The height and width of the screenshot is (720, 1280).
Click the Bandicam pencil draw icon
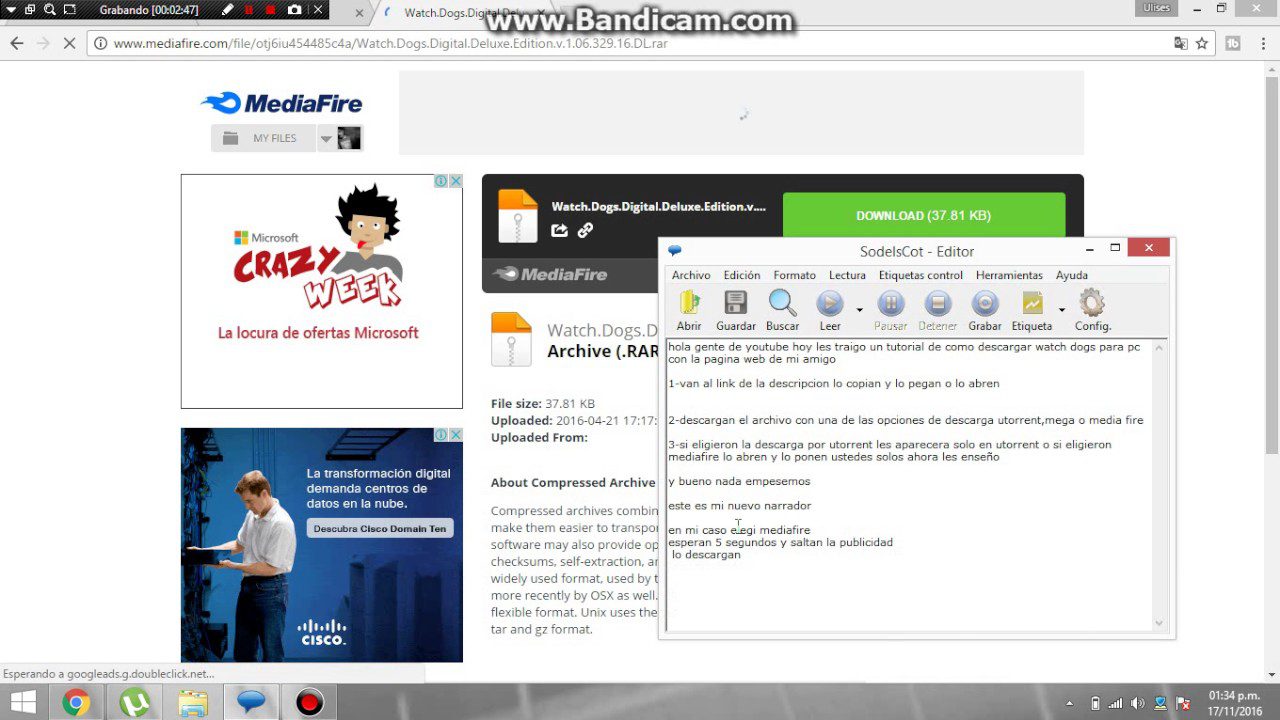(229, 10)
